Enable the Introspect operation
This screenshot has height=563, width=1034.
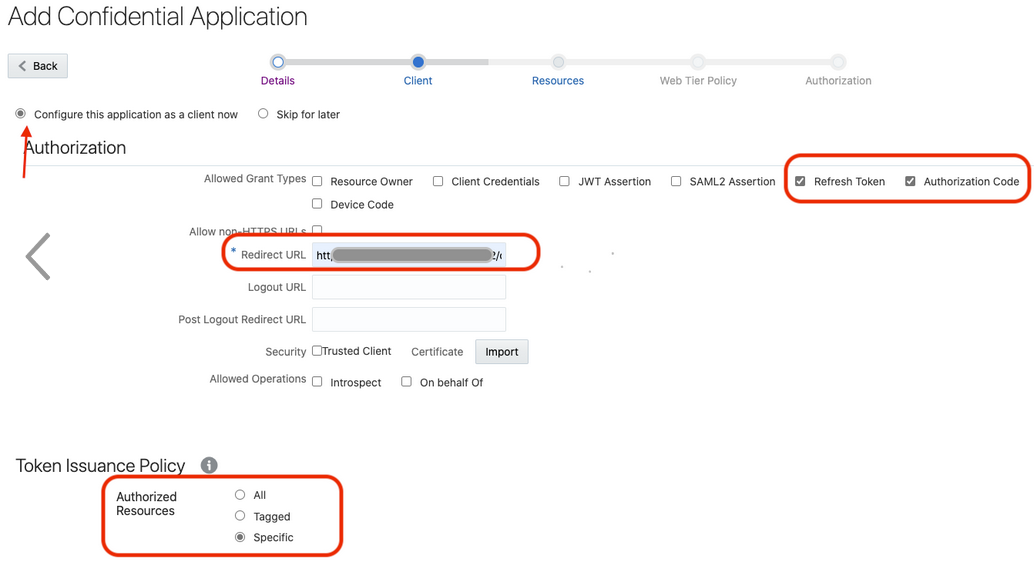(317, 382)
